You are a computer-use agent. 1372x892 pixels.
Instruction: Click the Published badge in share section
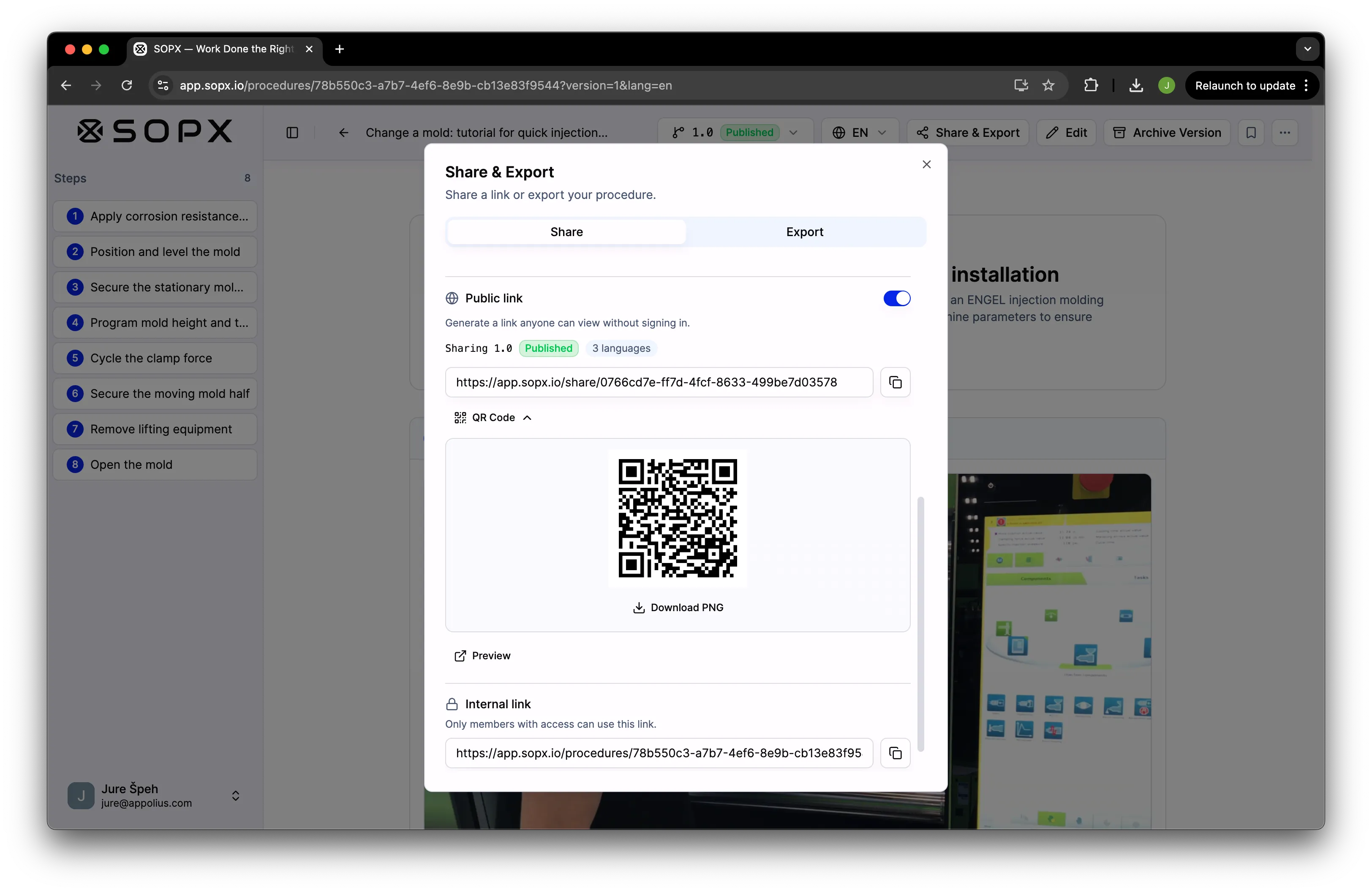click(x=548, y=348)
